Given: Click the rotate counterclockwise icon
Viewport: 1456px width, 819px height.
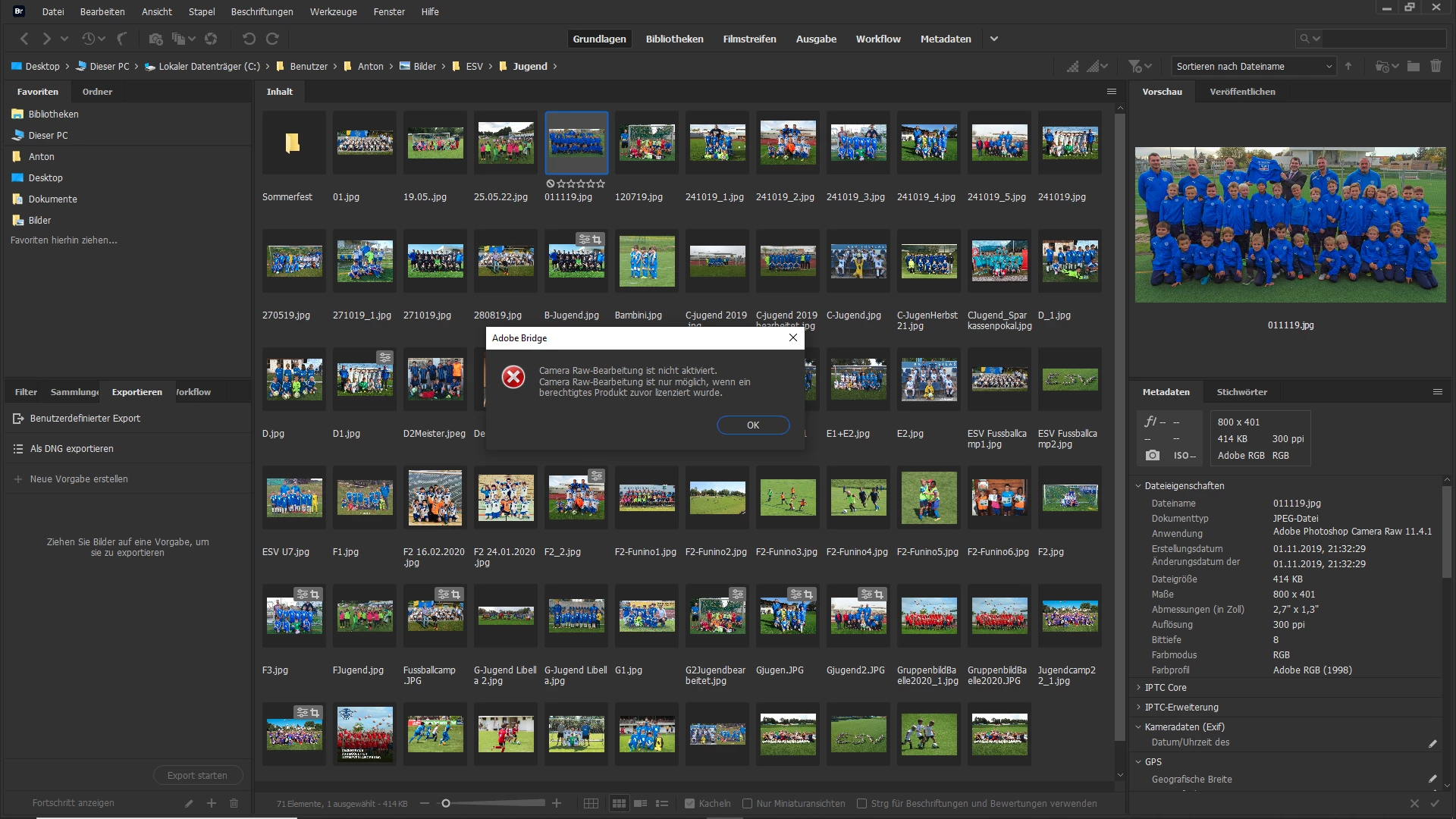Looking at the screenshot, I should coord(249,39).
